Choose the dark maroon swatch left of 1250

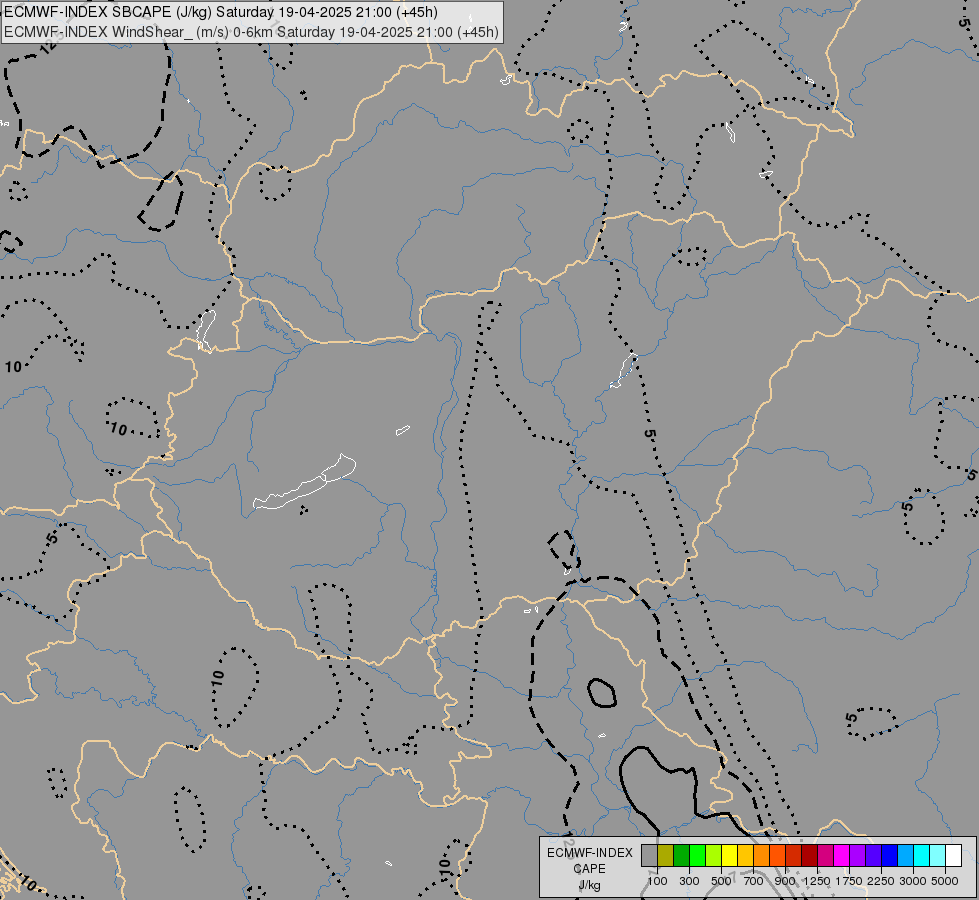coord(810,856)
